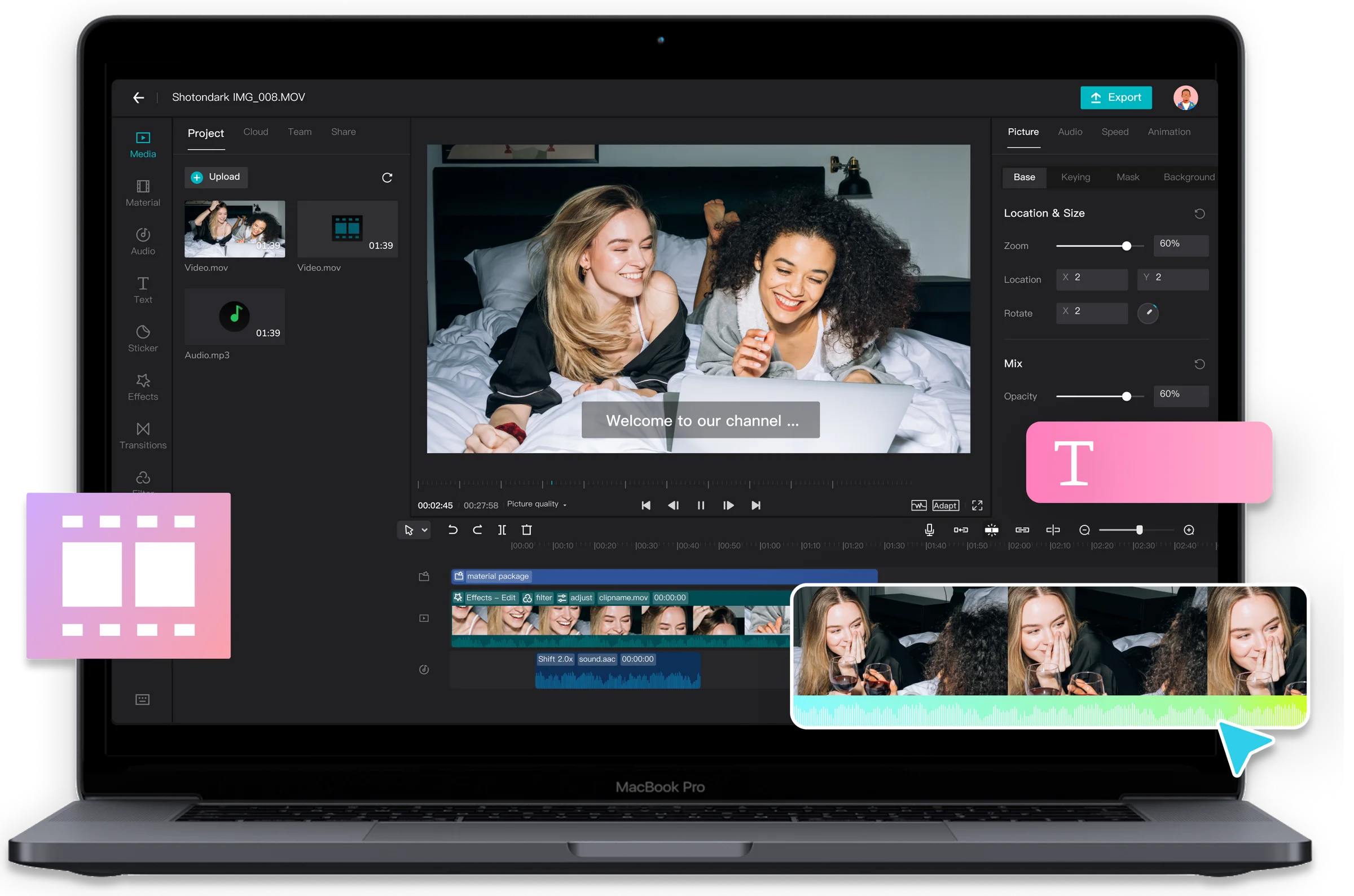
Task: Select the Text tool in sidebar
Action: click(143, 289)
